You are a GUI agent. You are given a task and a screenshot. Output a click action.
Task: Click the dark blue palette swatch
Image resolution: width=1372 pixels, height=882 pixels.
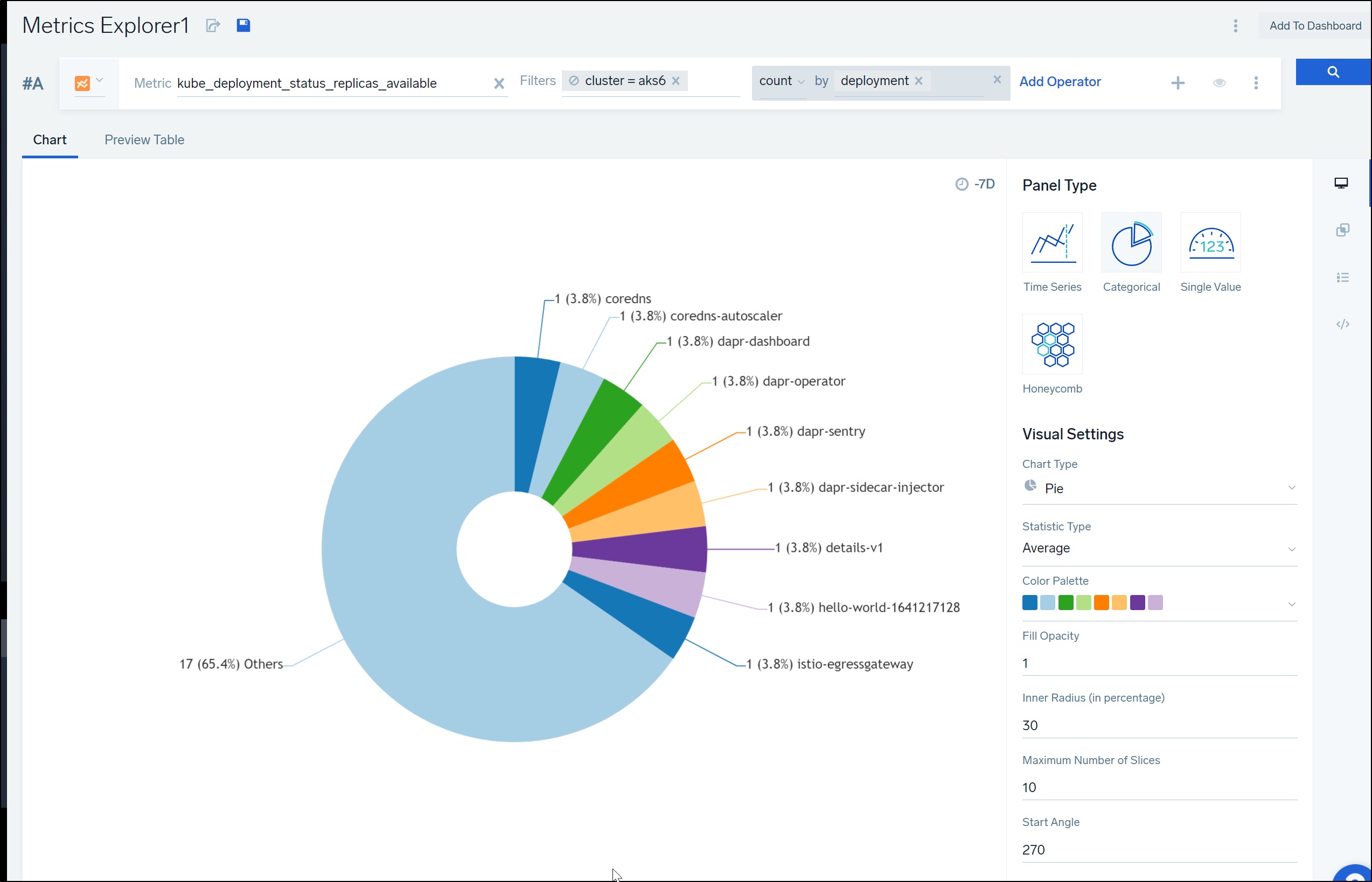click(1029, 603)
